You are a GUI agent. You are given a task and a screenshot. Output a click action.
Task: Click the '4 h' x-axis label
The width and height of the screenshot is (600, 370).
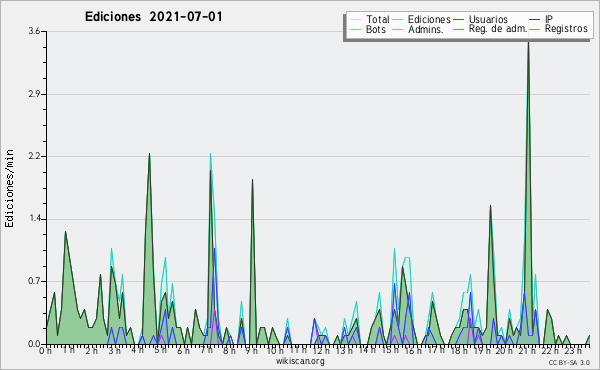pos(137,350)
